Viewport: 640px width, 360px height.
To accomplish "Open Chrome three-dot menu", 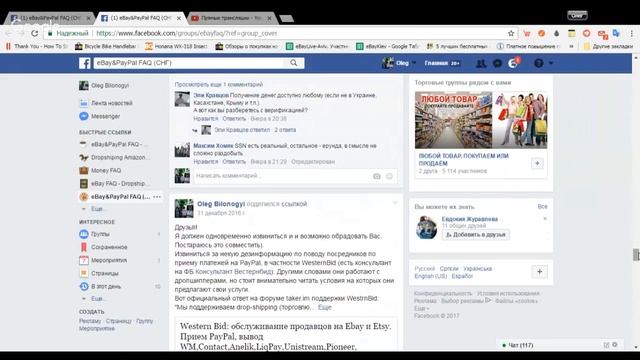I will 631,33.
